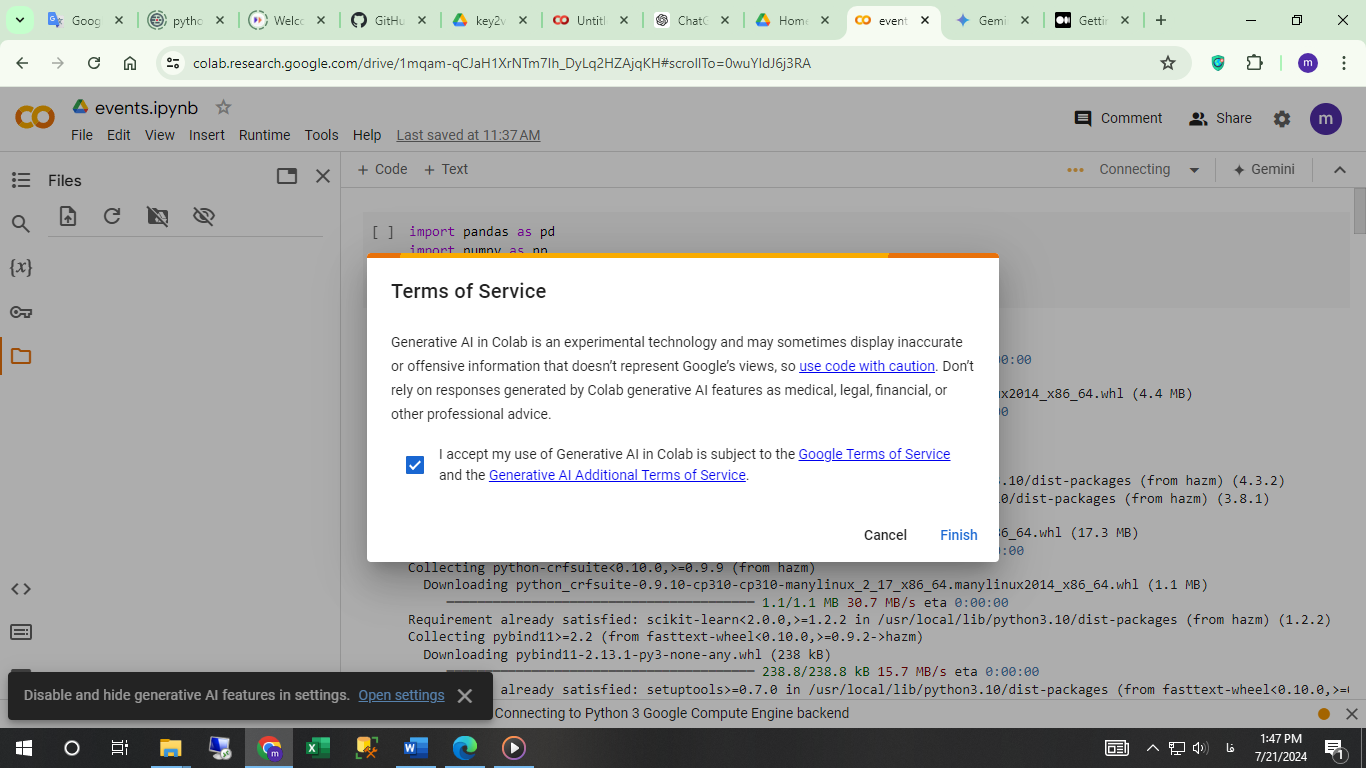
Task: Switch to the ChatGPT browser tab
Action: 693,20
